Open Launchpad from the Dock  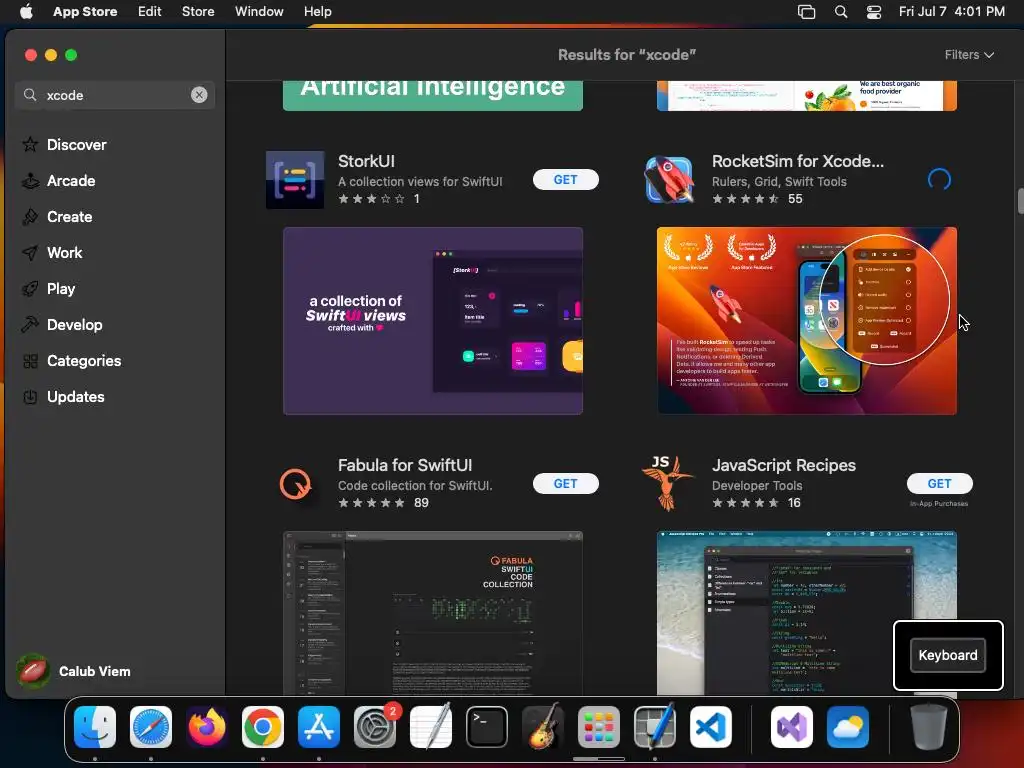click(599, 727)
